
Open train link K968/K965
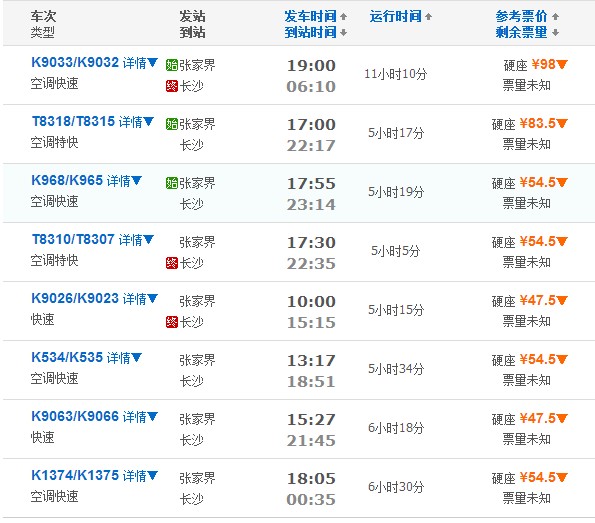click(67, 180)
